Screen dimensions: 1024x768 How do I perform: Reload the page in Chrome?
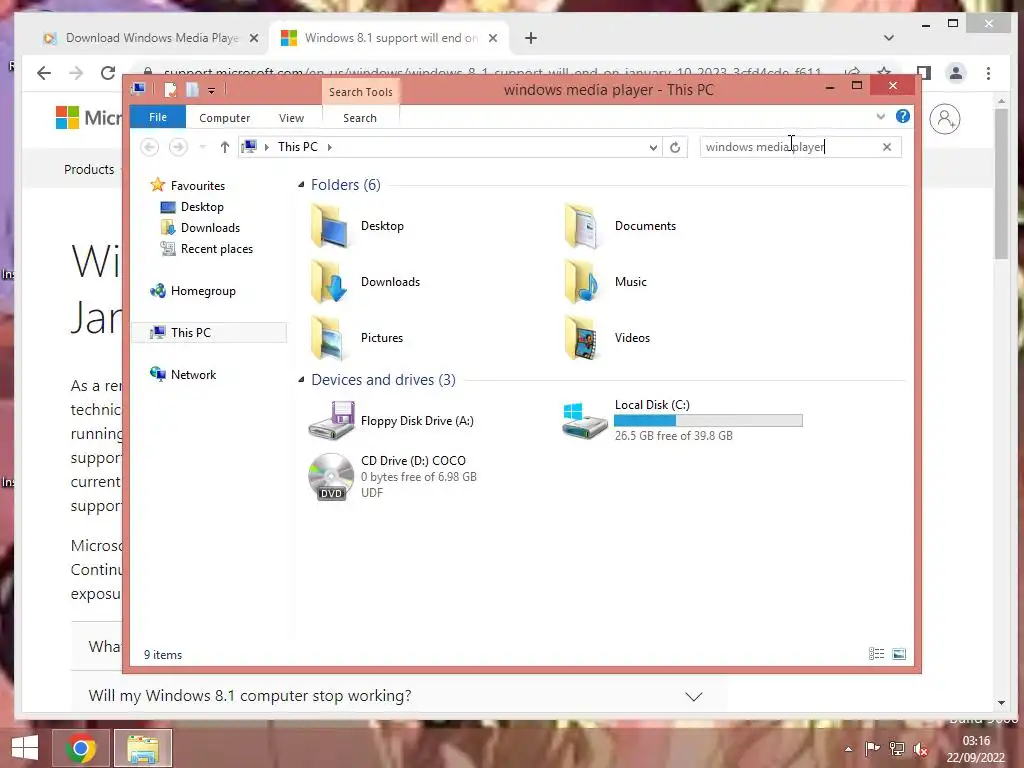[108, 72]
